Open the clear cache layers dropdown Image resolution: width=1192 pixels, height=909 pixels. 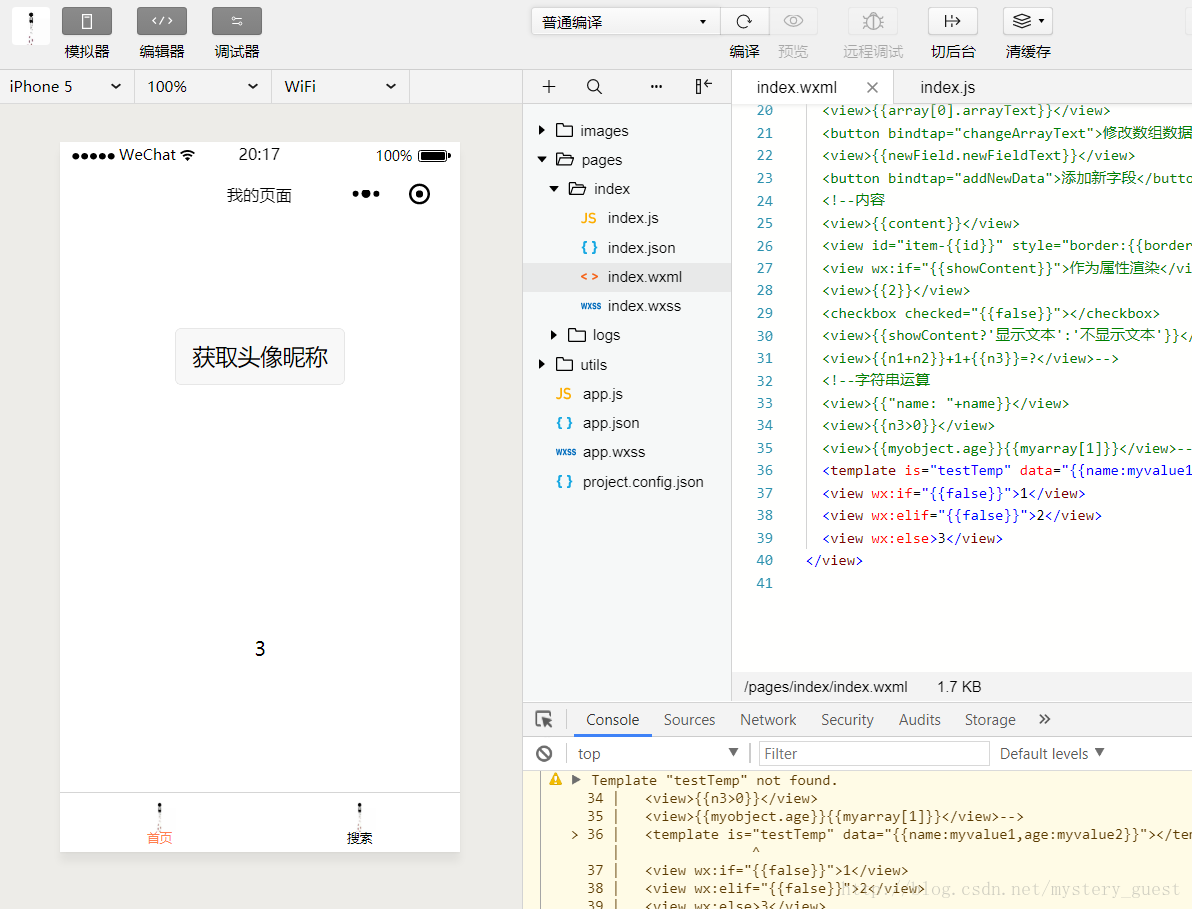[1028, 21]
